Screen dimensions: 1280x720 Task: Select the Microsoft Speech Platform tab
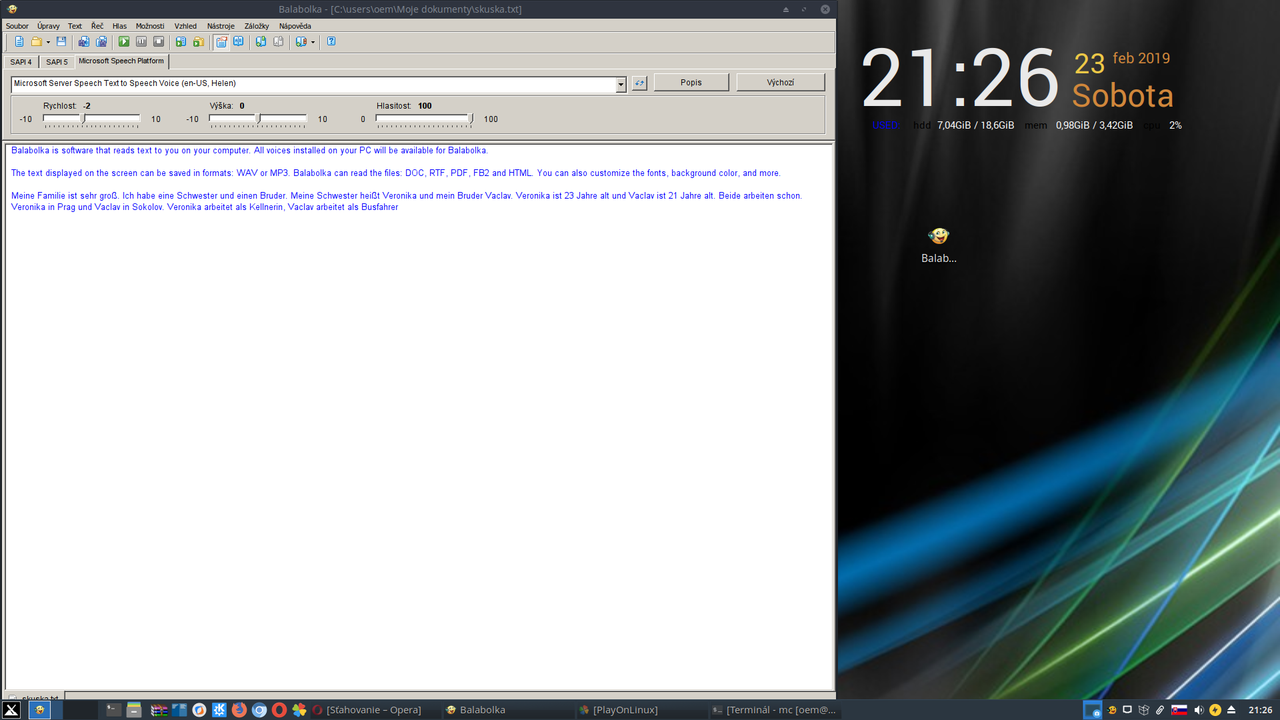pyautogui.click(x=121, y=61)
